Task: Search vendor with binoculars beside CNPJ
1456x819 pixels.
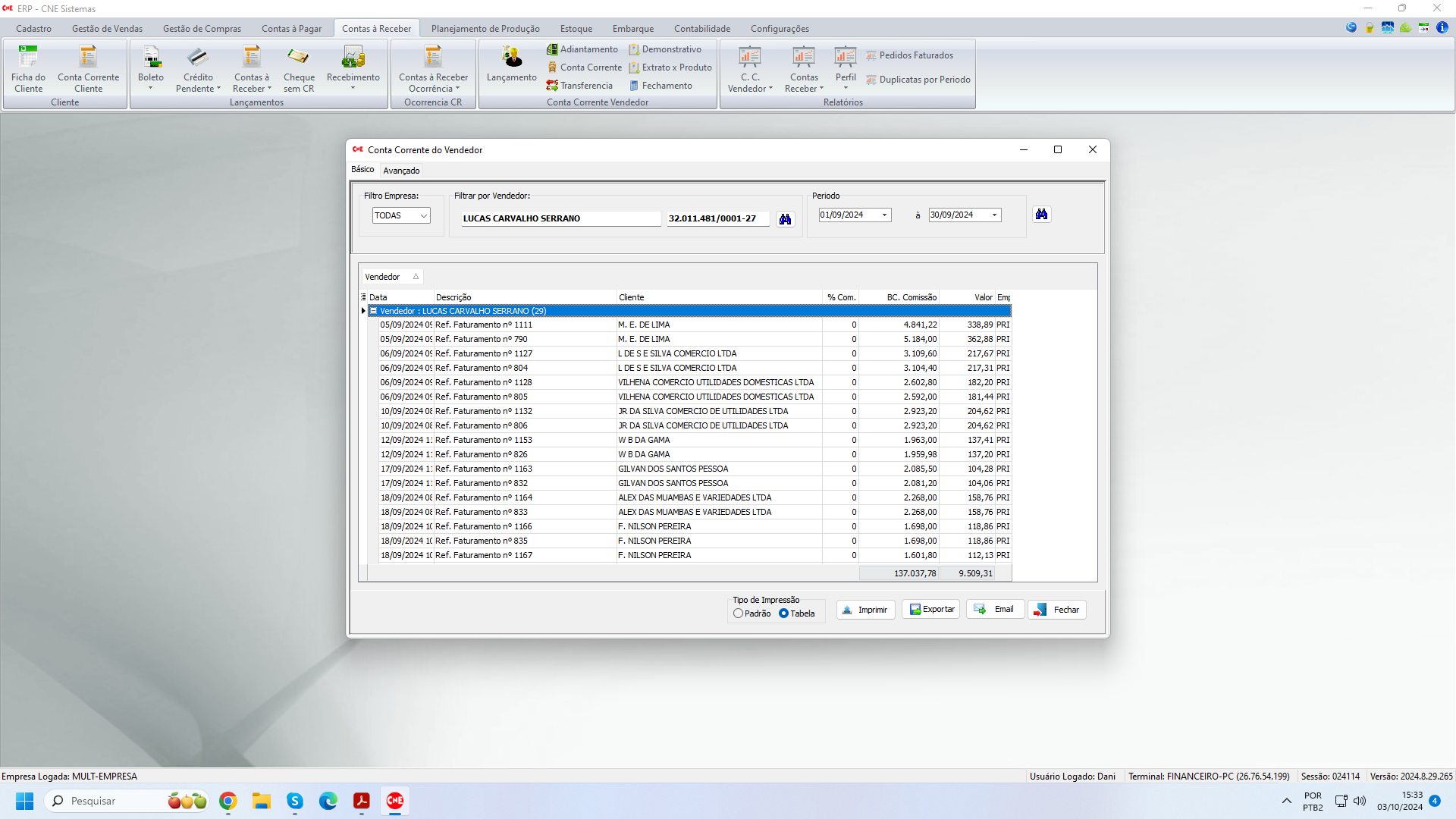Action: [x=785, y=219]
